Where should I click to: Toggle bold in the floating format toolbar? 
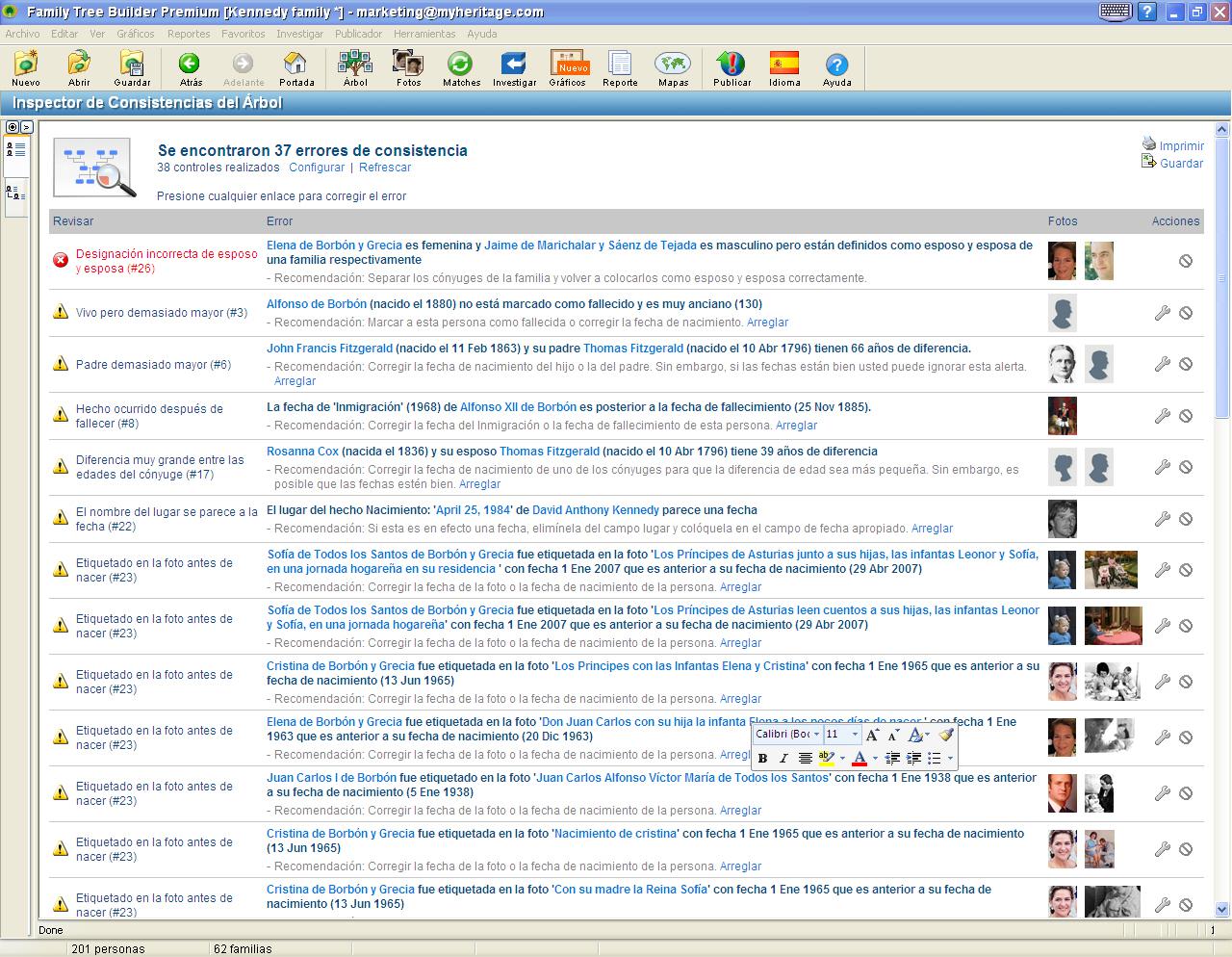[762, 759]
